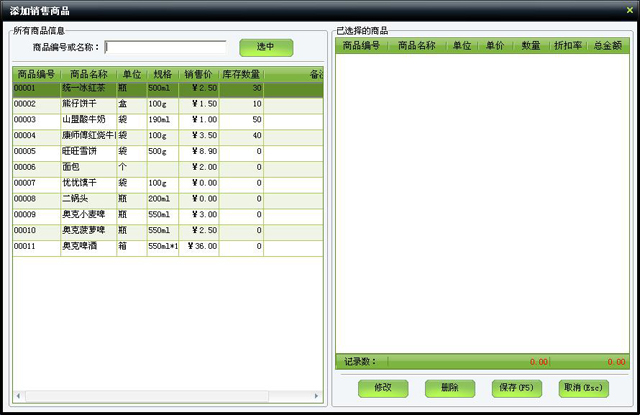The height and width of the screenshot is (415, 640).
Task: Click 总金额 header in selected products table
Action: [609, 45]
